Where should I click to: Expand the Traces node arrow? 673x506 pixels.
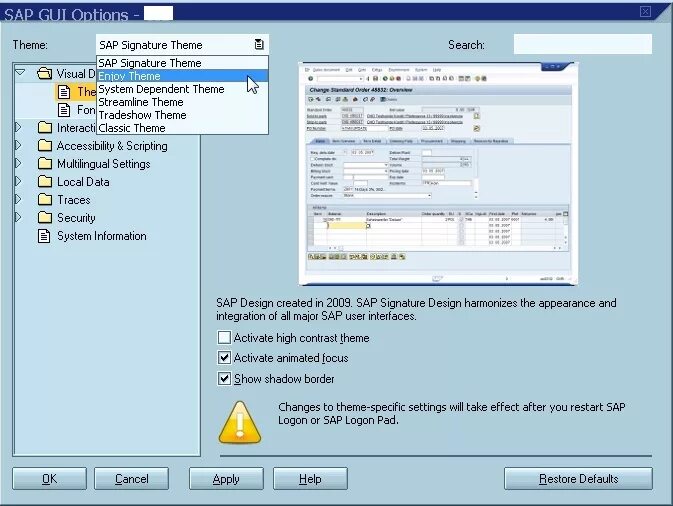pos(18,200)
